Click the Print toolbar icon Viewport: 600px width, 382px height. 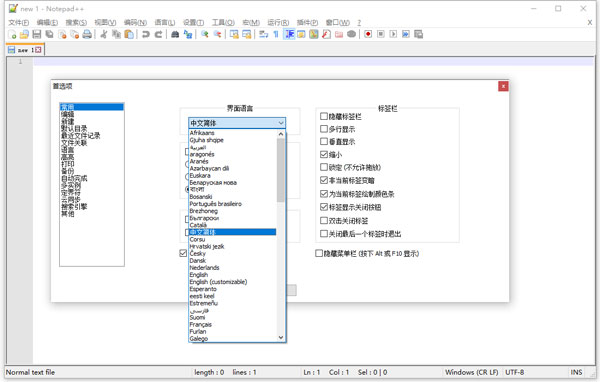[x=87, y=34]
